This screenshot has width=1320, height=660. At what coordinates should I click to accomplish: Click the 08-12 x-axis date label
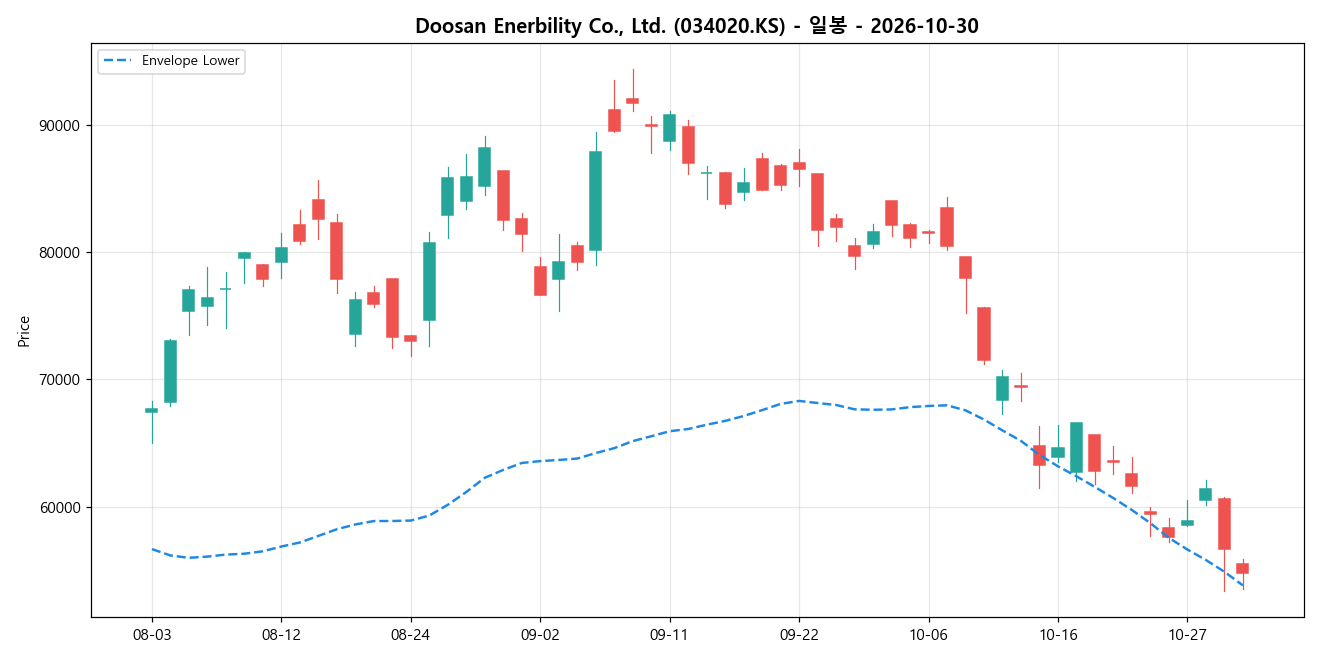(x=281, y=634)
